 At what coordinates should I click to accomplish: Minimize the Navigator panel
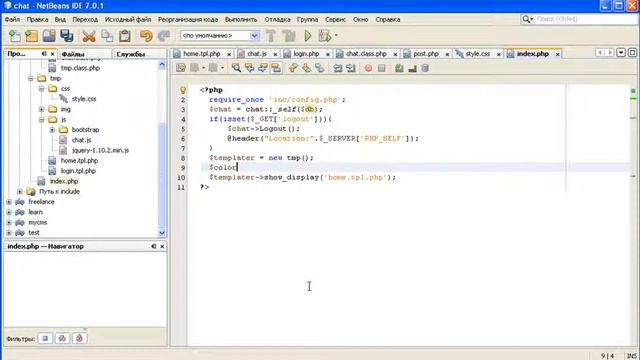153,247
